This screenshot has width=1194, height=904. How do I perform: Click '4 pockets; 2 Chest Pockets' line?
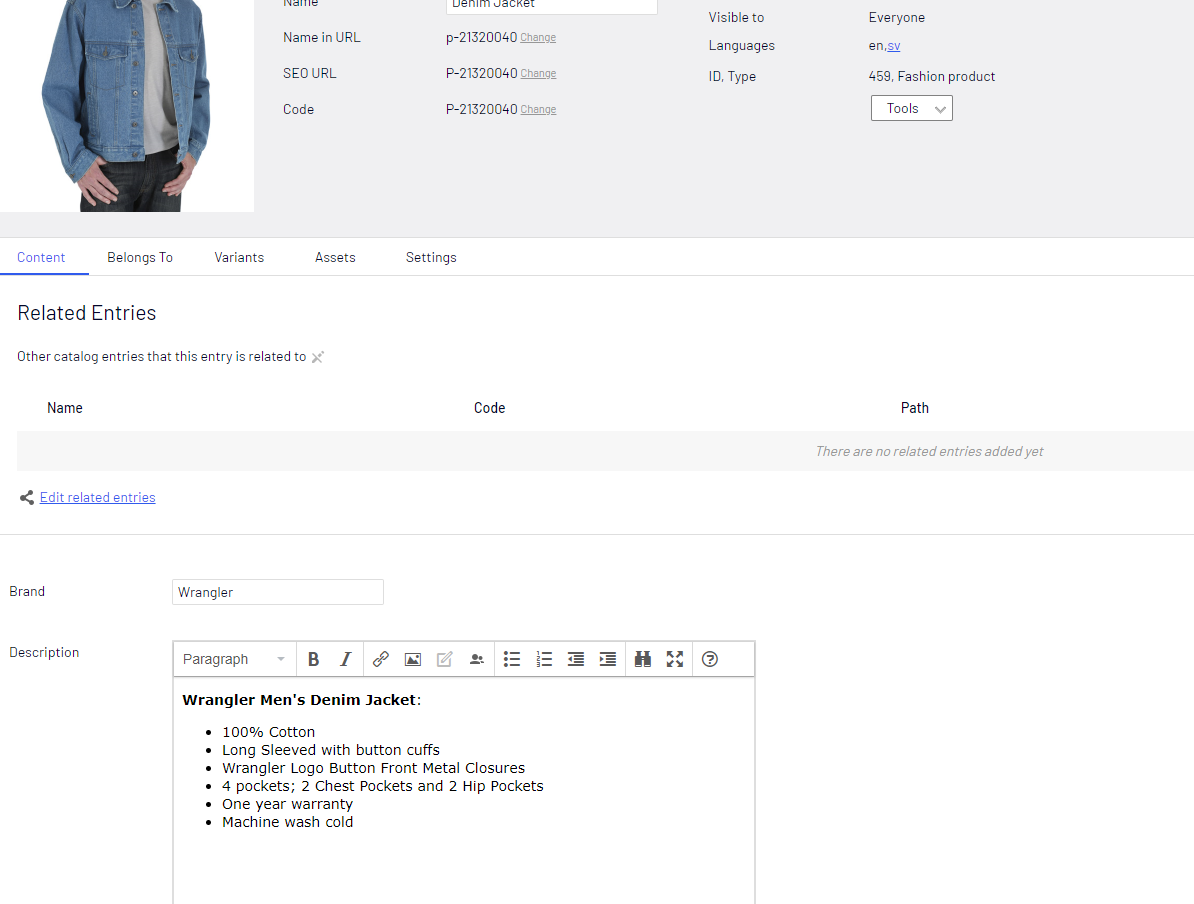383,786
